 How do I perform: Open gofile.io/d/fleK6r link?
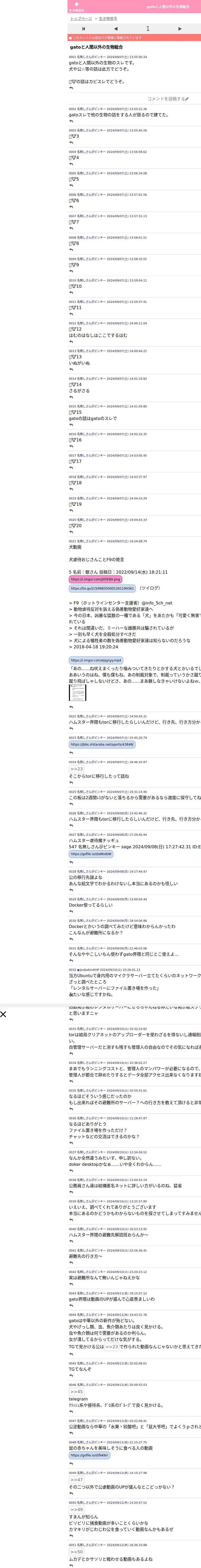[x=90, y=1455]
